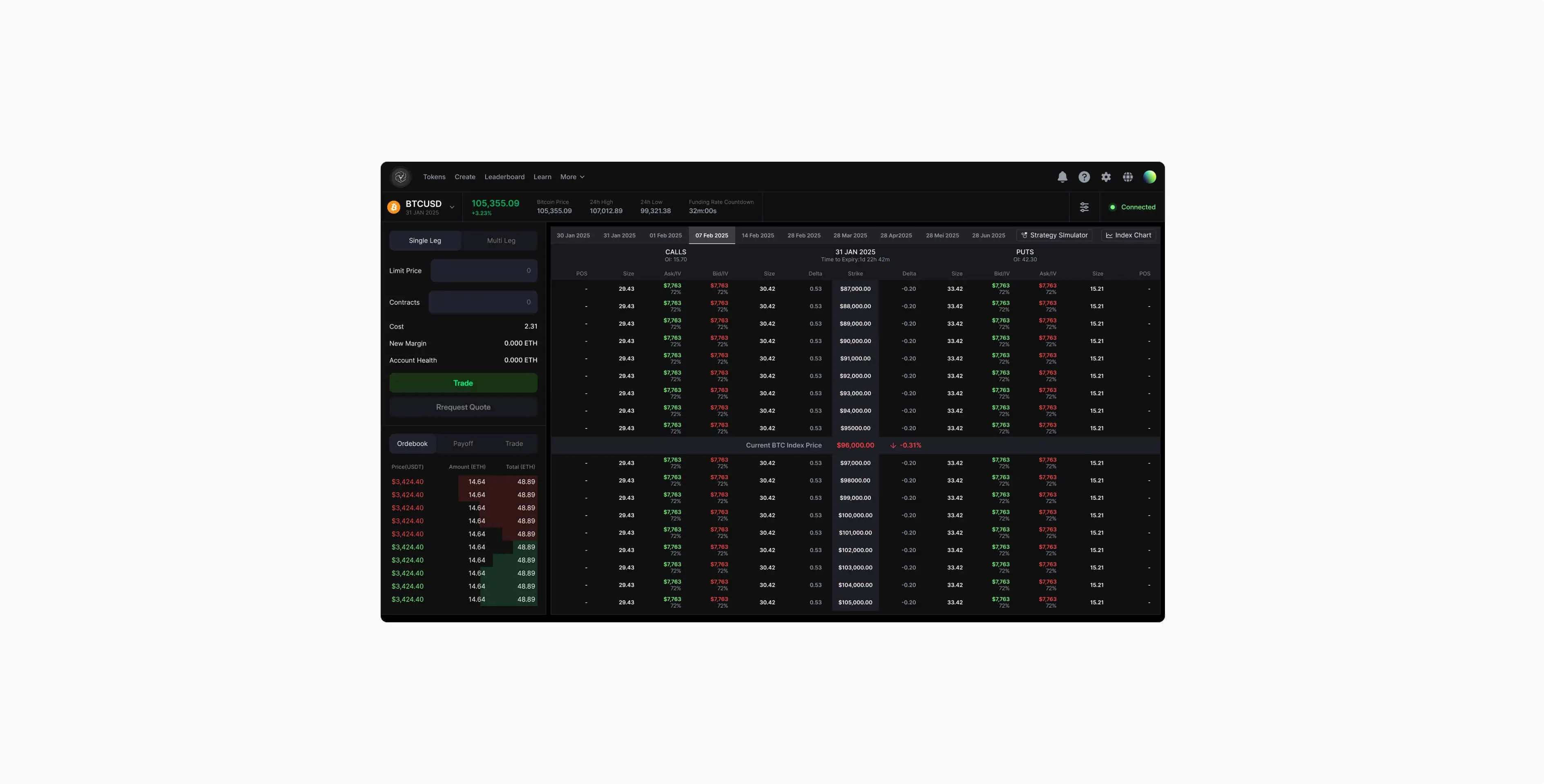Click the app logo in header
The image size is (1544, 784).
[x=401, y=177]
